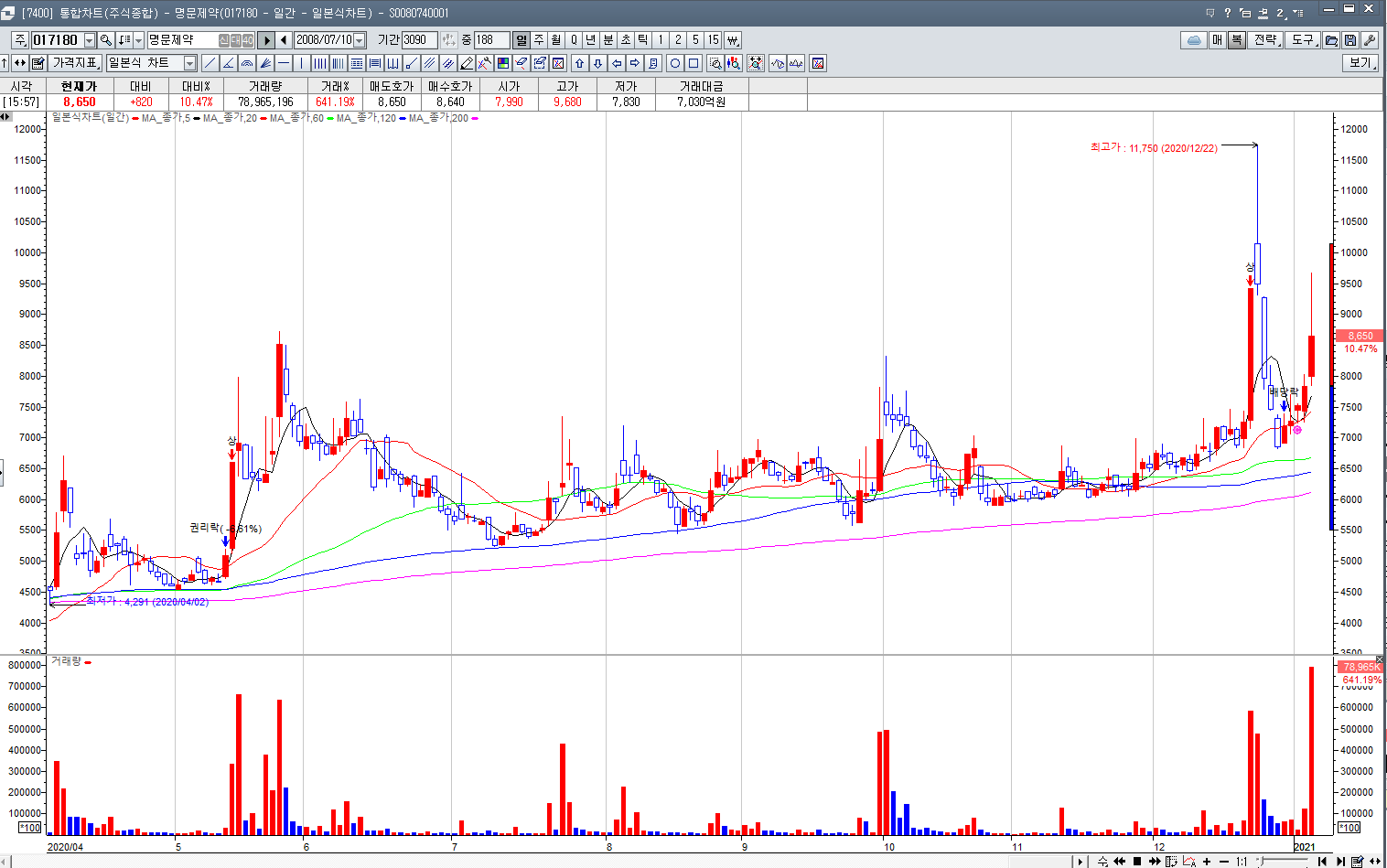Switch to monthly period 월
This screenshot has height=868, width=1387.
tap(555, 40)
